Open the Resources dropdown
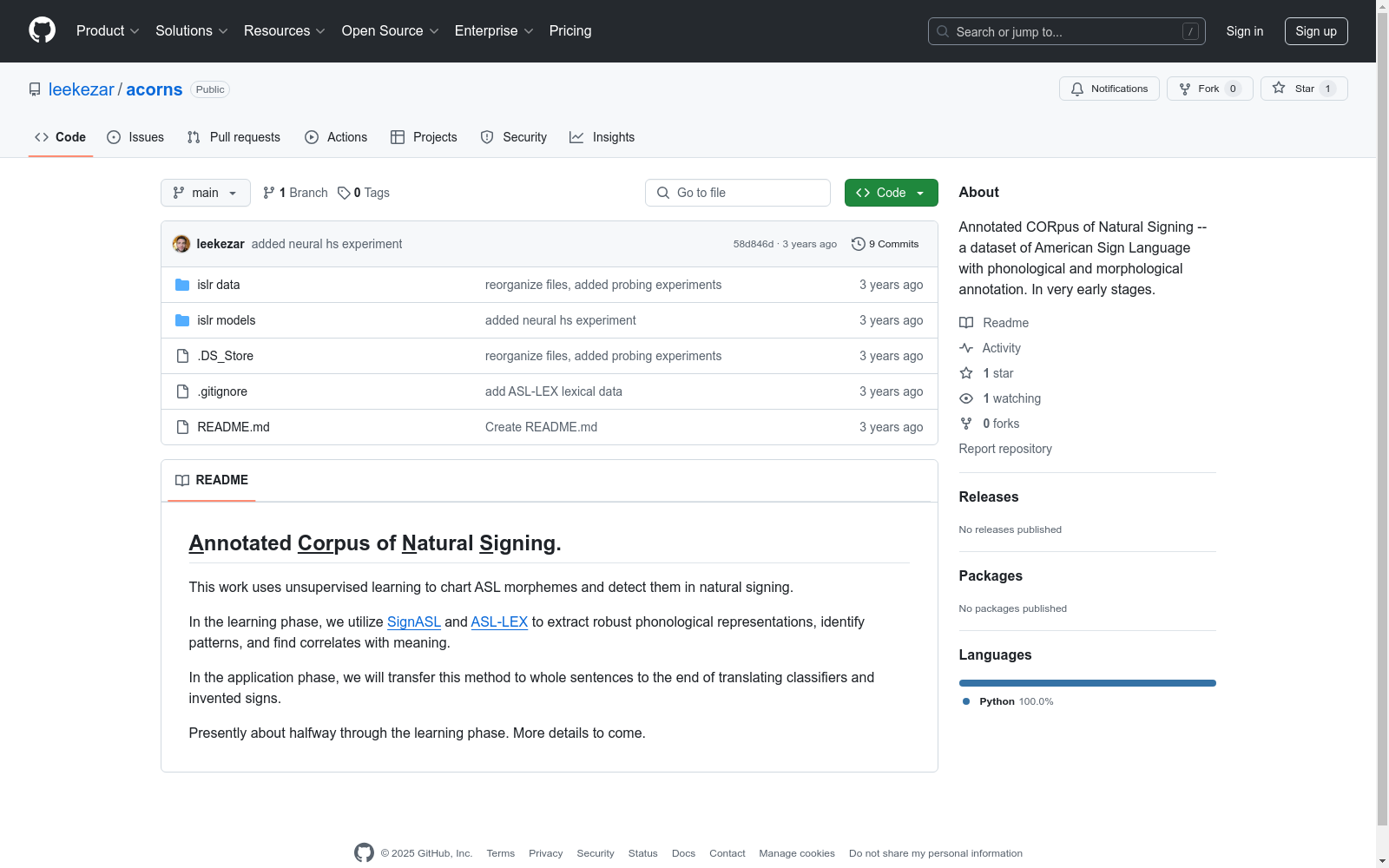Screen dimensions: 1389x868 (285, 31)
